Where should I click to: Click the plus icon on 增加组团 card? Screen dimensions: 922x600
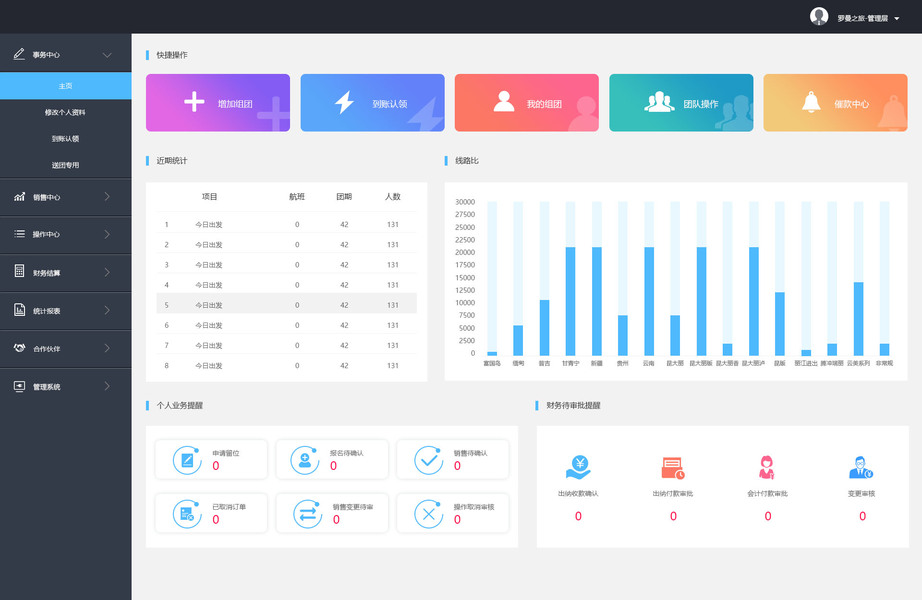click(x=194, y=102)
